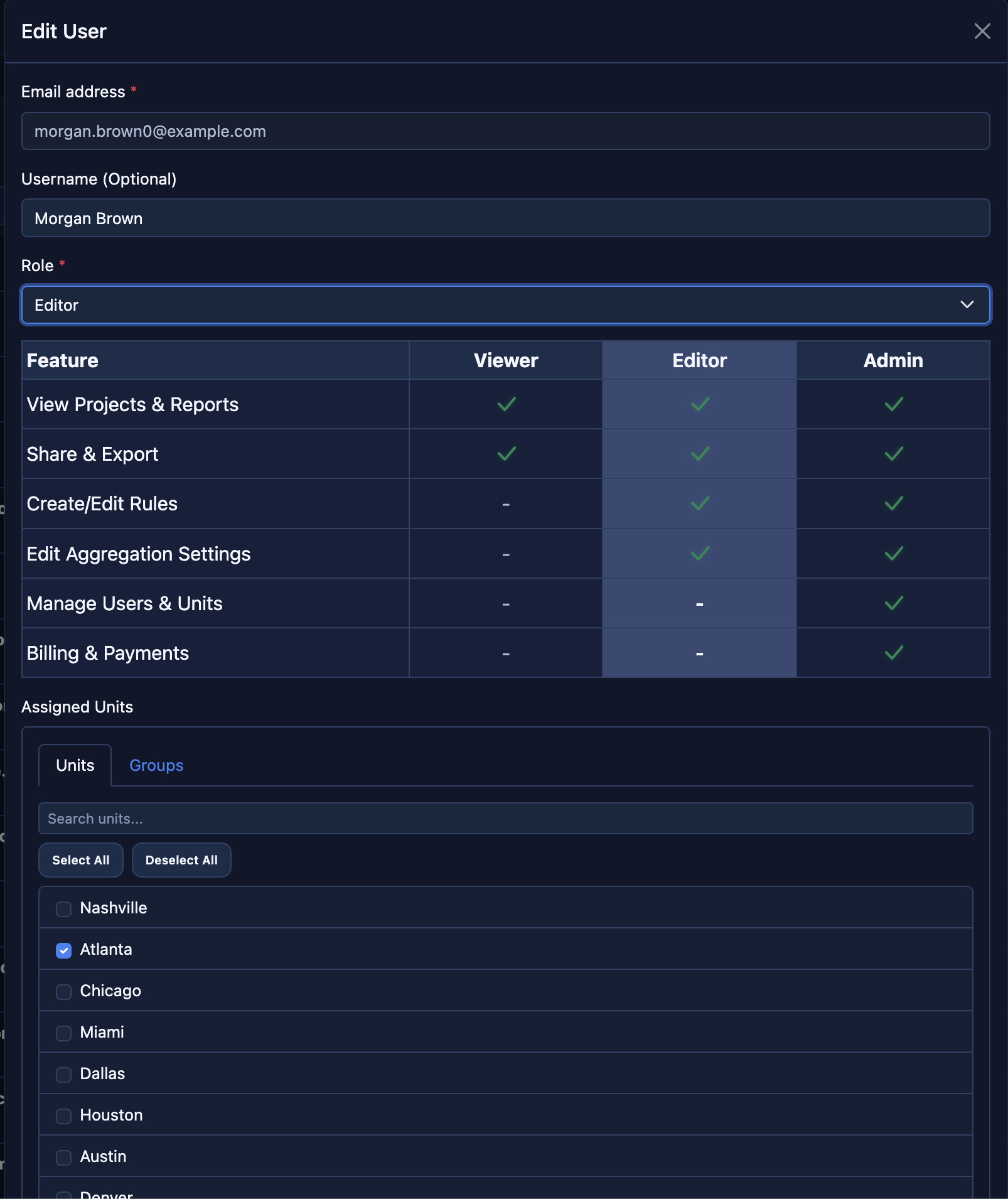The height and width of the screenshot is (1199, 1008).
Task: Click the Select All button
Action: pyautogui.click(x=80, y=860)
